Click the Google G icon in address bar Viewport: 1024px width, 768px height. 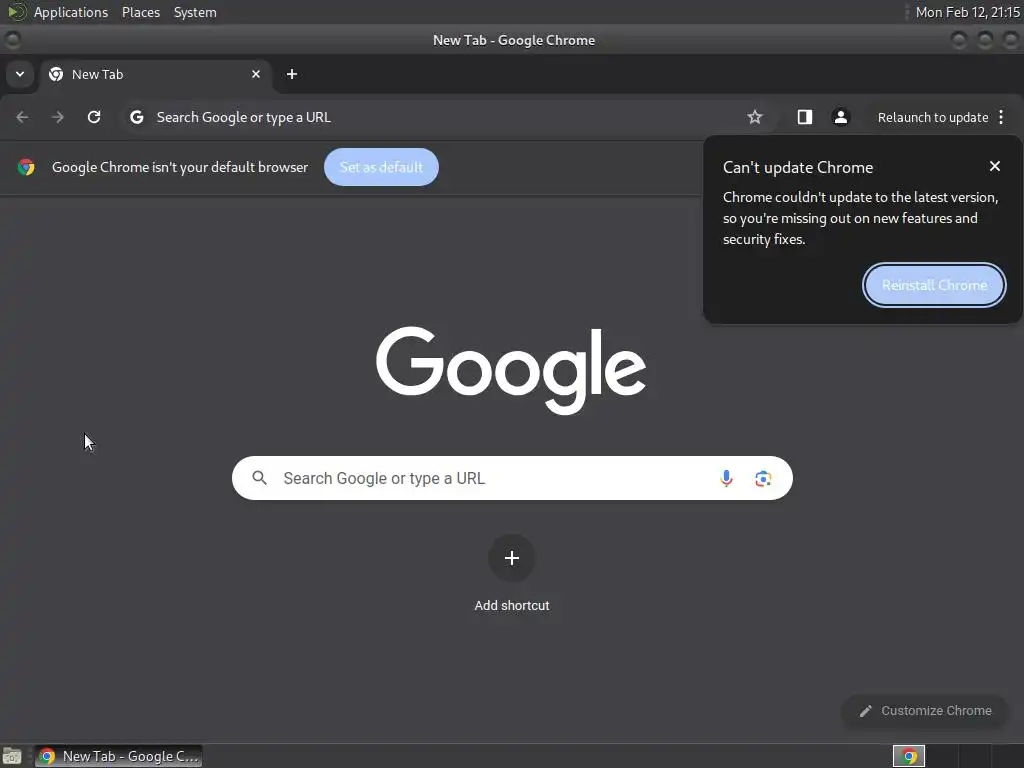[x=136, y=117]
